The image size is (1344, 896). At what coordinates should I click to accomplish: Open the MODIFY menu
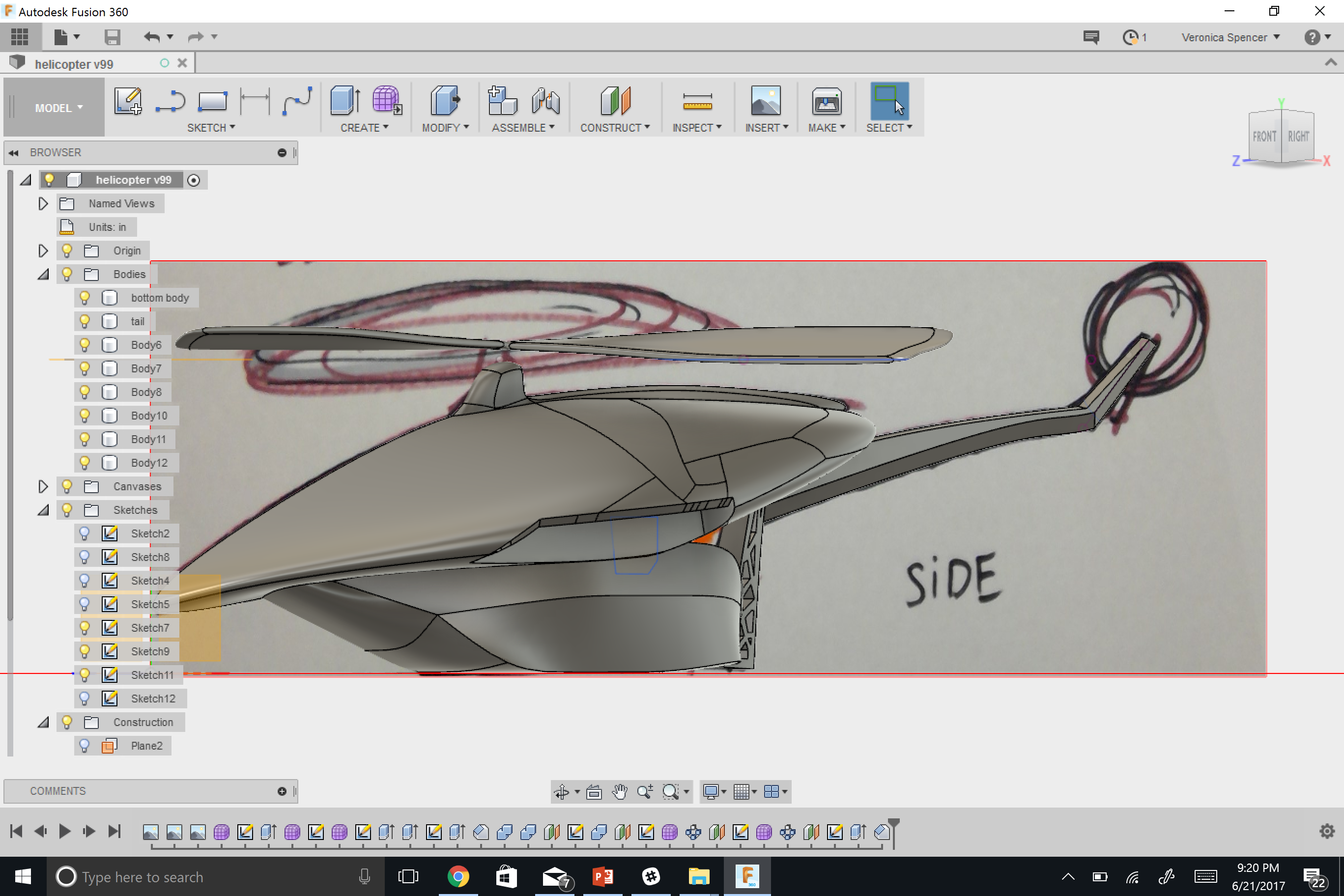pyautogui.click(x=445, y=127)
